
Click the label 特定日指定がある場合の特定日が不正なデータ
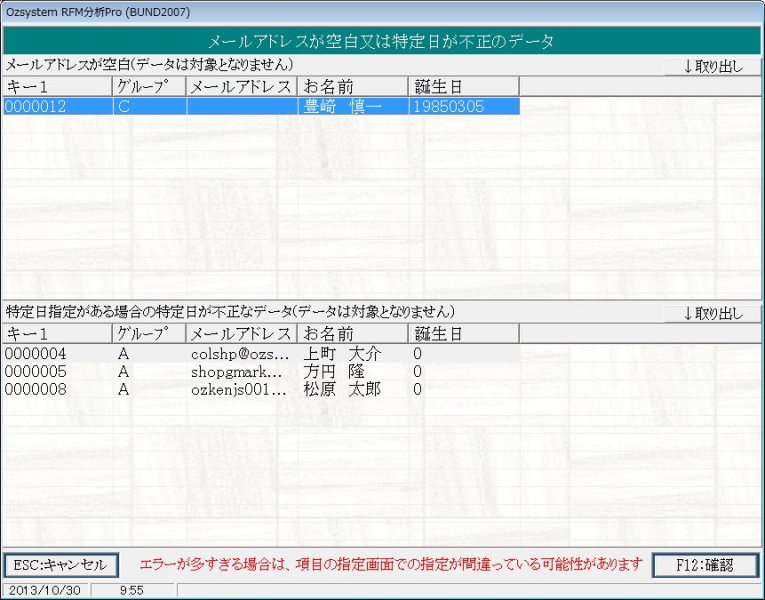point(148,312)
